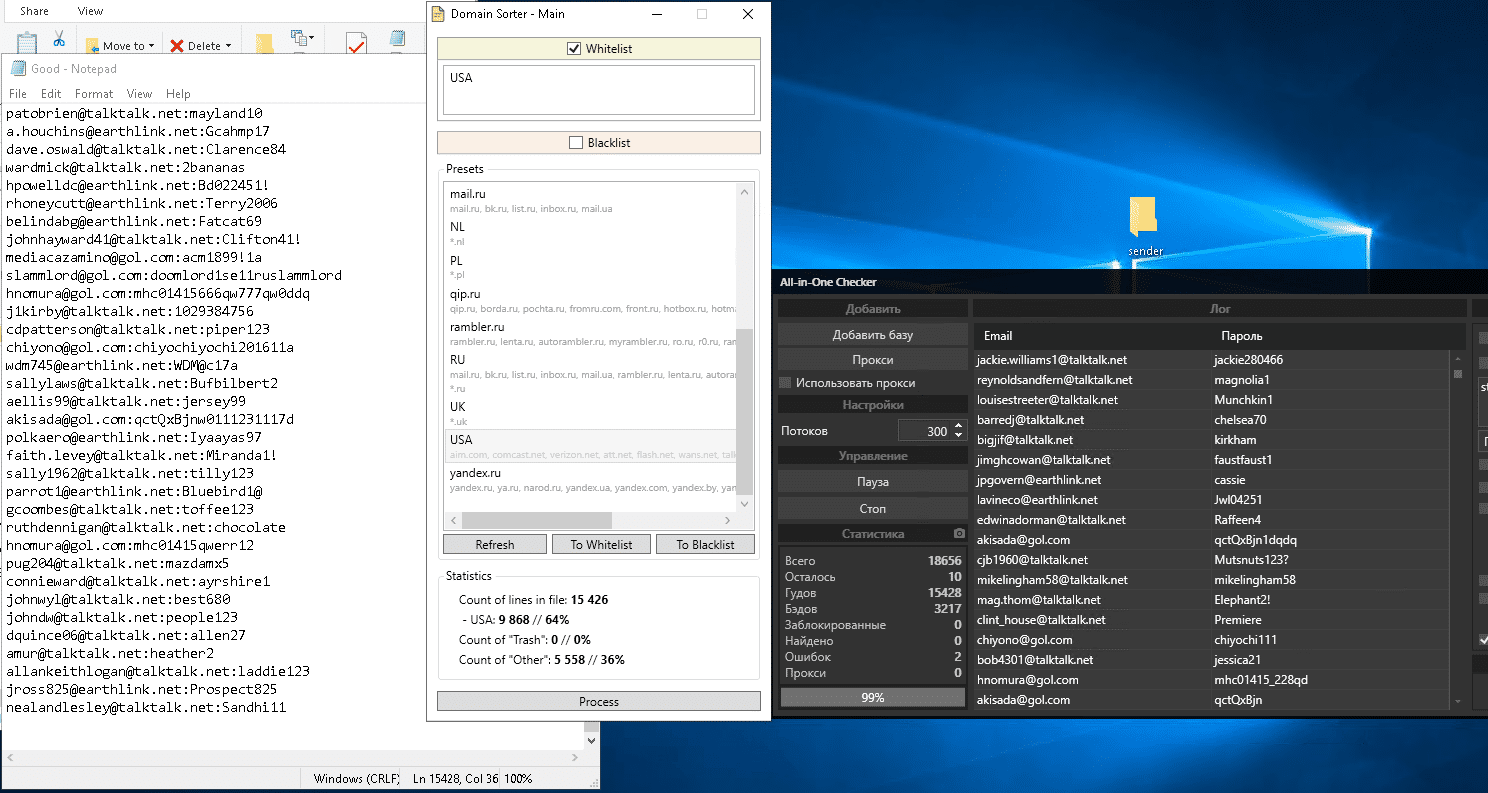This screenshot has height=793, width=1488.
Task: Click the yellow New folder icon in ribbon
Action: click(264, 44)
